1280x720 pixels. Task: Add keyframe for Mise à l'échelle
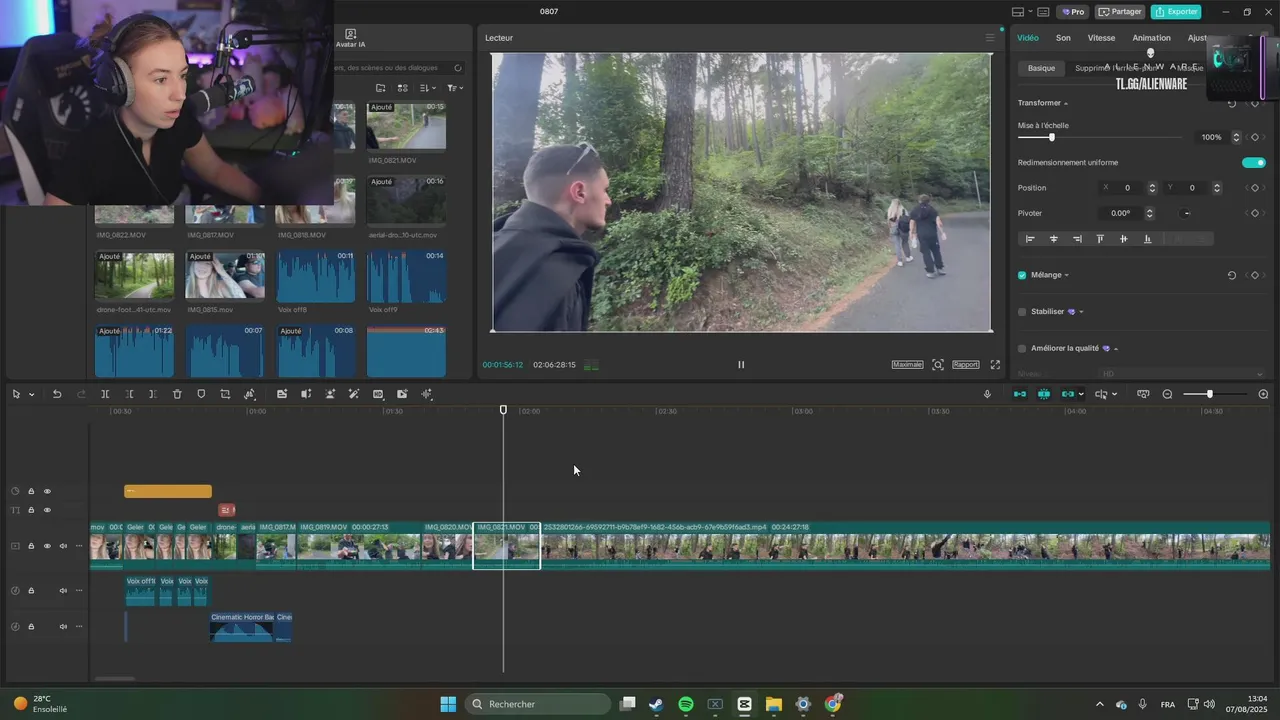[x=1255, y=137]
